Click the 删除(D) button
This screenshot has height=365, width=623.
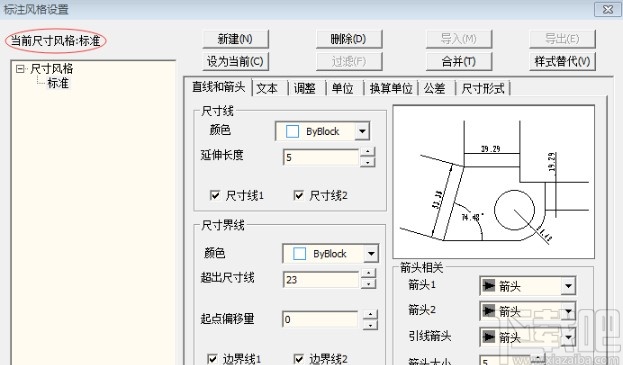(x=348, y=39)
